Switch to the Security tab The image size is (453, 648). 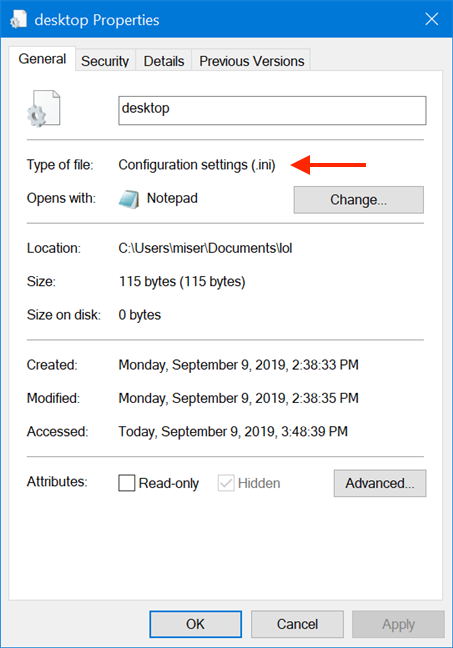pos(105,61)
